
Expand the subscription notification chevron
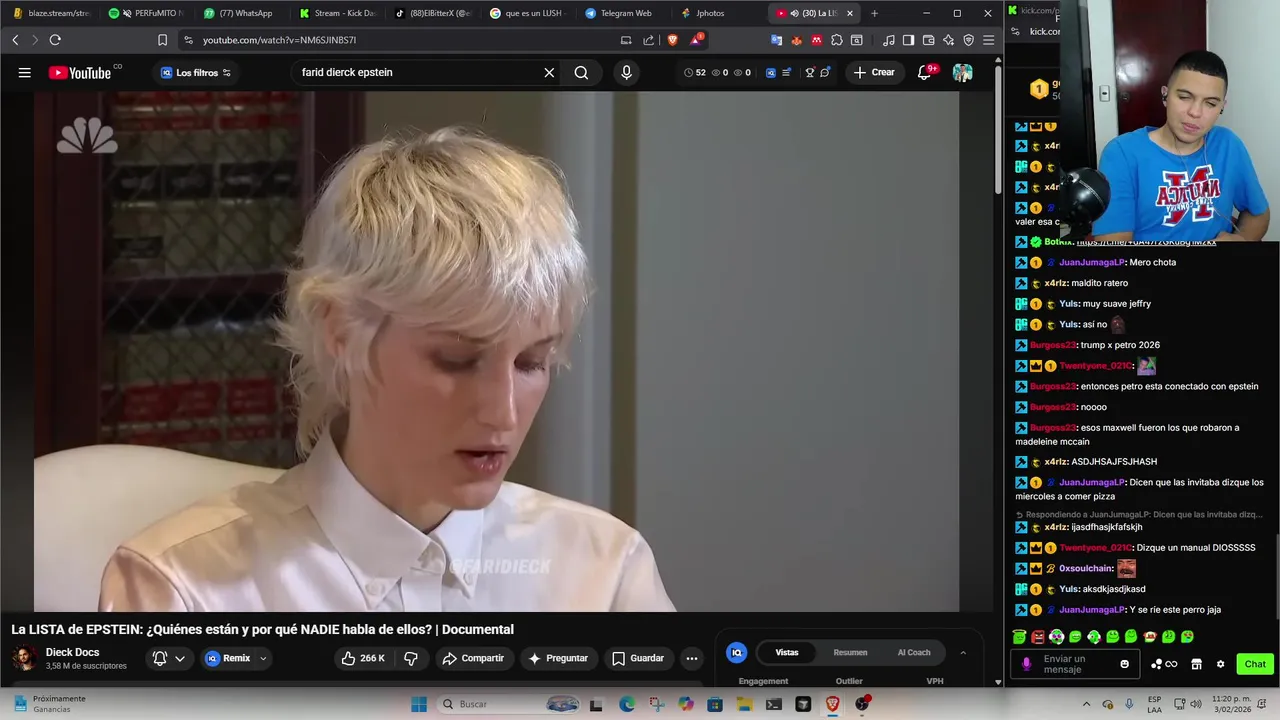[x=180, y=658]
